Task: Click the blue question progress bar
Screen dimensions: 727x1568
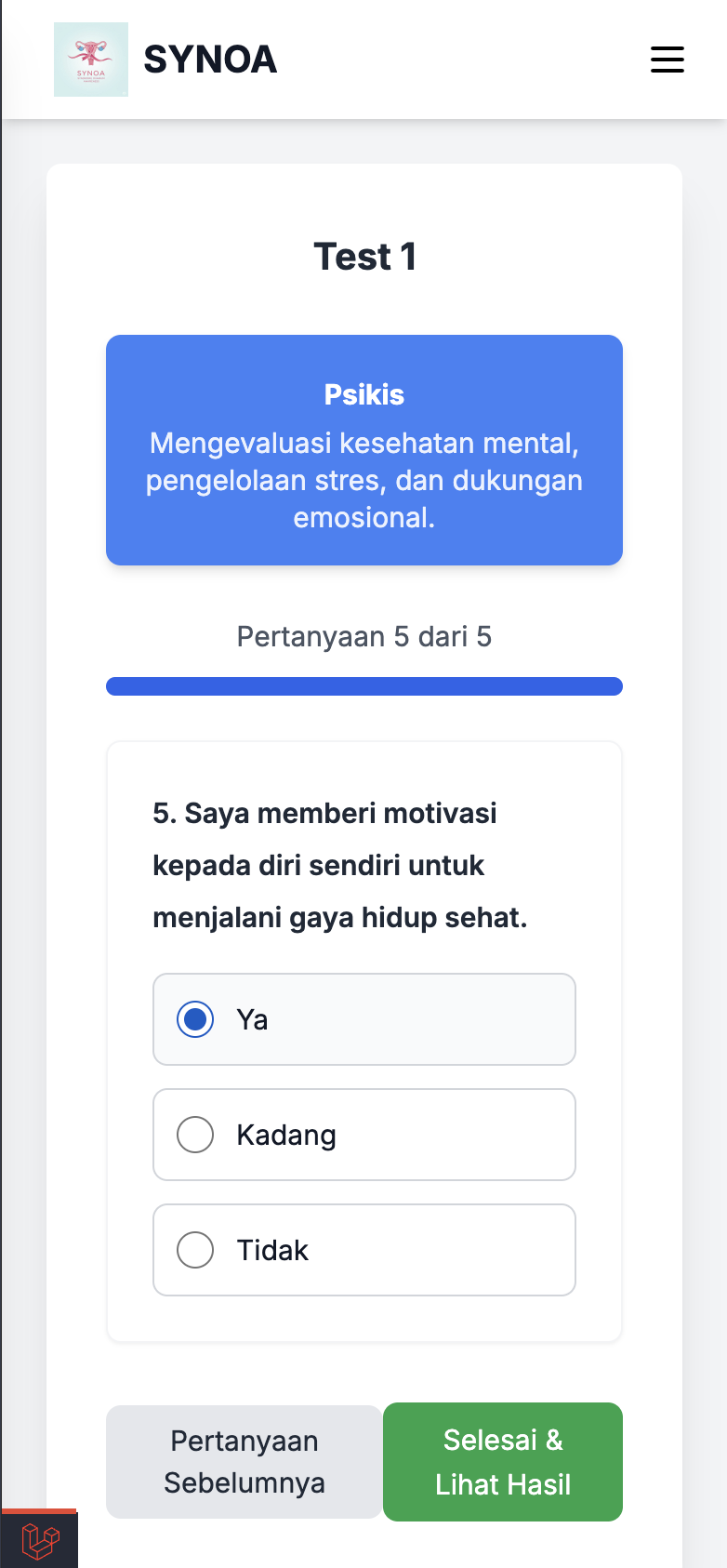Action: point(364,686)
